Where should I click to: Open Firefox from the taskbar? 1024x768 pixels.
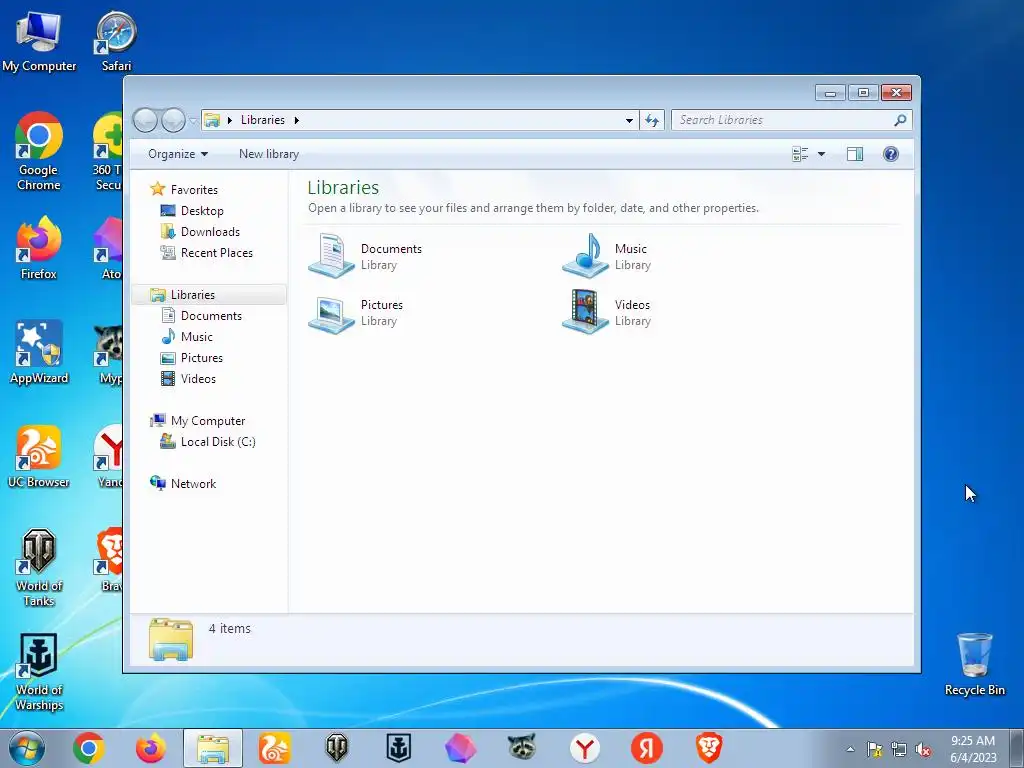coord(151,748)
